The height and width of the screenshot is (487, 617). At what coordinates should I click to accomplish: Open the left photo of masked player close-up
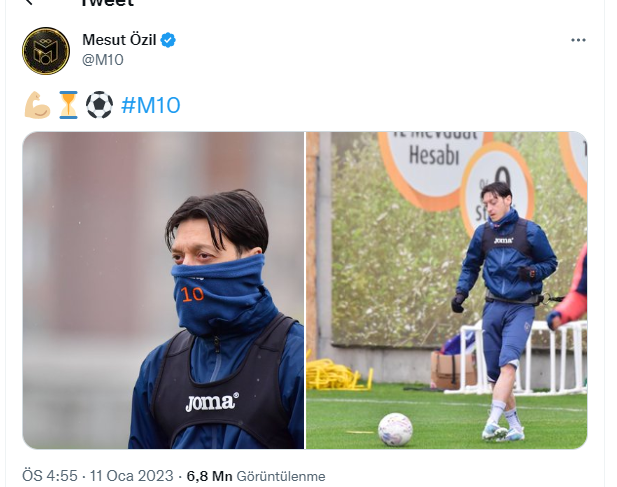pyautogui.click(x=163, y=290)
